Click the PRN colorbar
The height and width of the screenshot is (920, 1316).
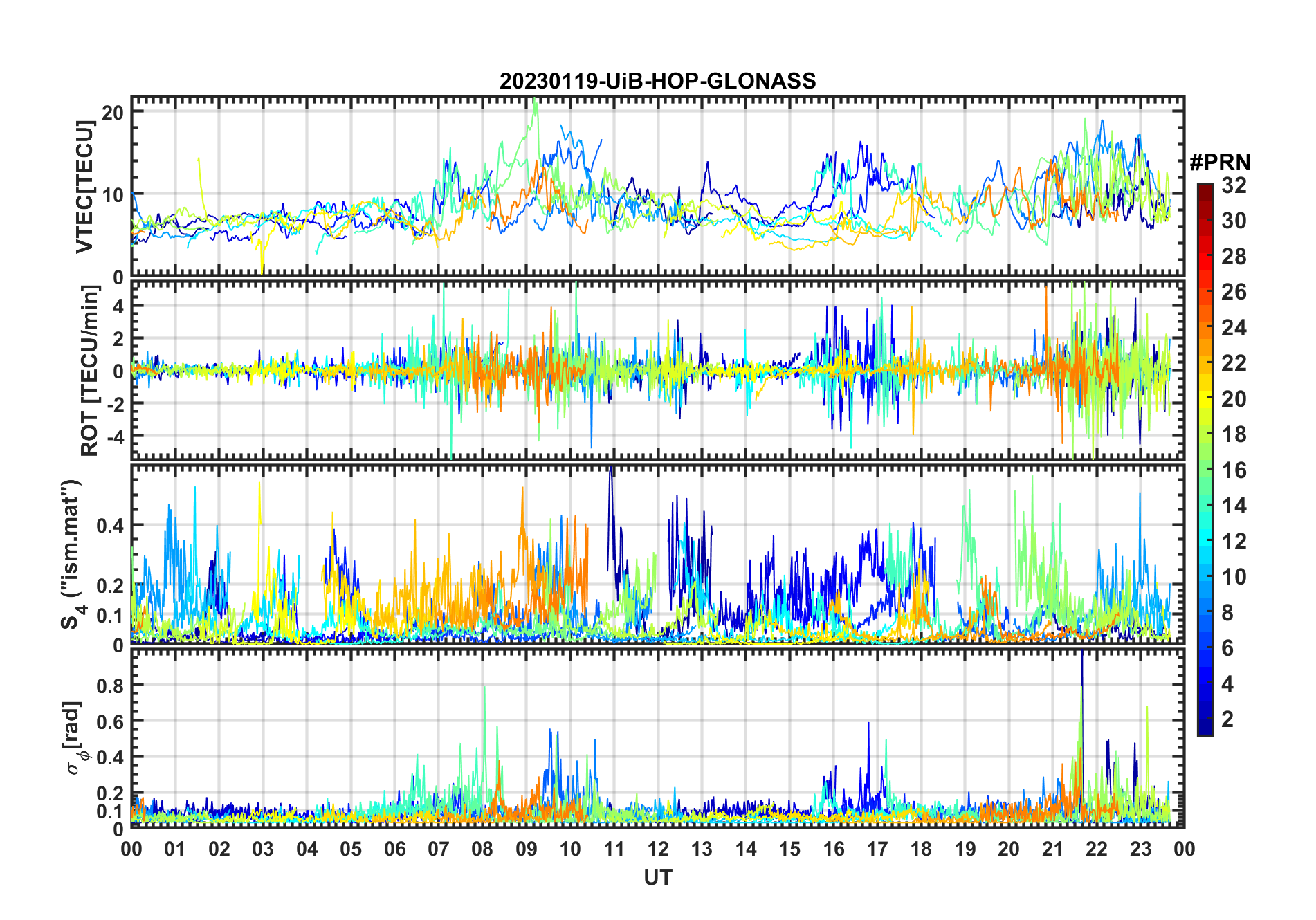[x=1205, y=459]
